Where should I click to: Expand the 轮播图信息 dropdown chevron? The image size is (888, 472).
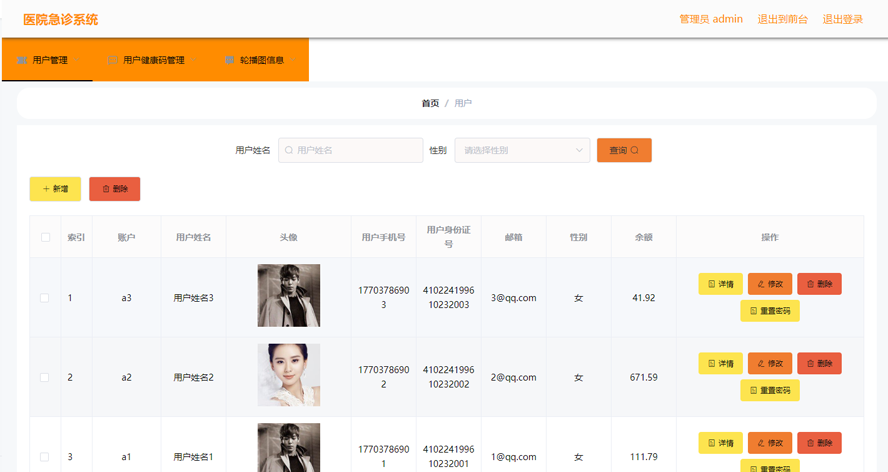pos(293,60)
